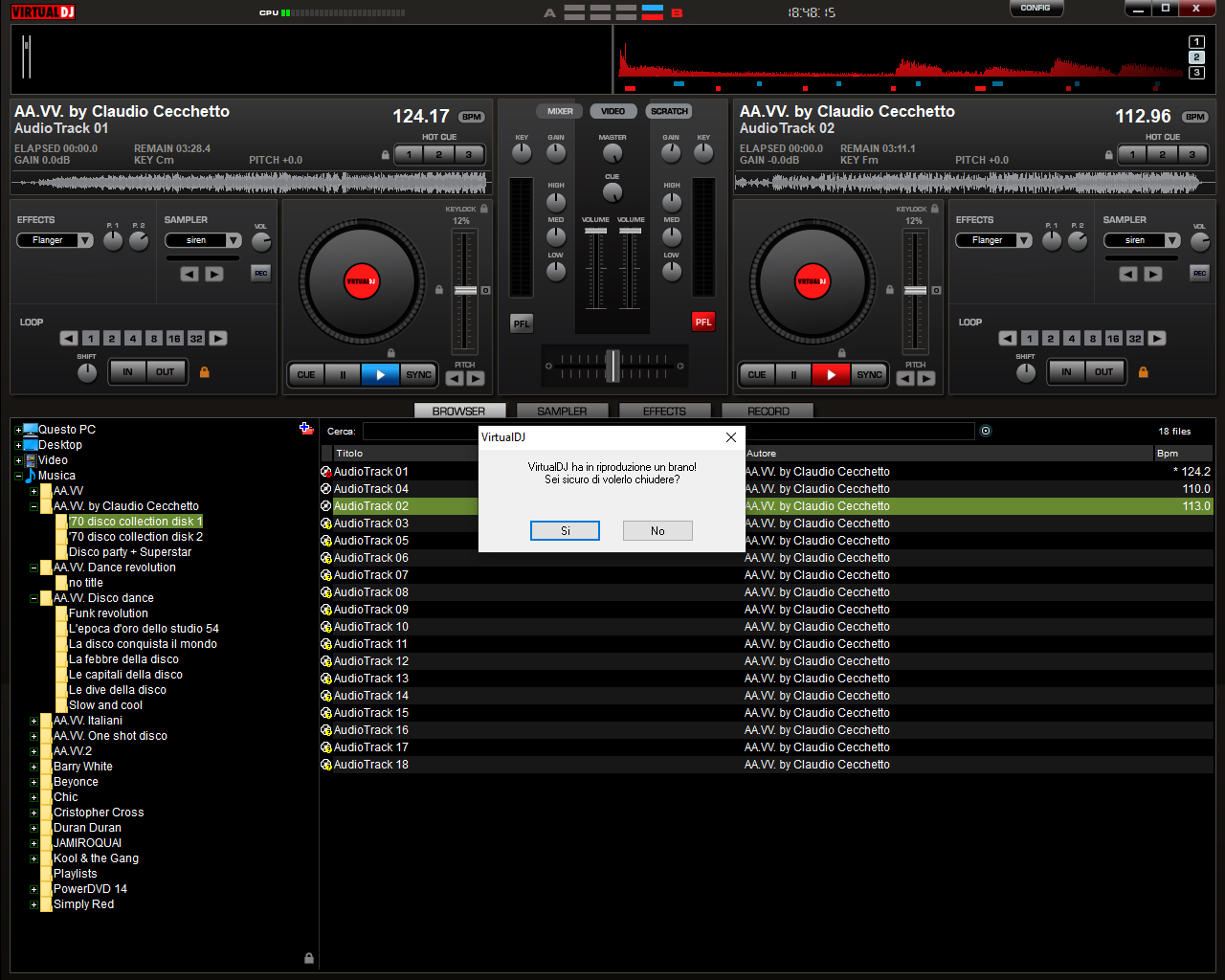Pause the right deck
The width and height of the screenshot is (1225, 980).
(x=793, y=374)
